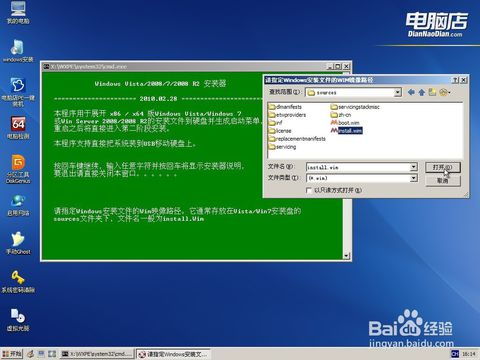Launch the manual Ghost desktop icon
Image resolution: width=480 pixels, height=360 pixels.
(x=18, y=243)
